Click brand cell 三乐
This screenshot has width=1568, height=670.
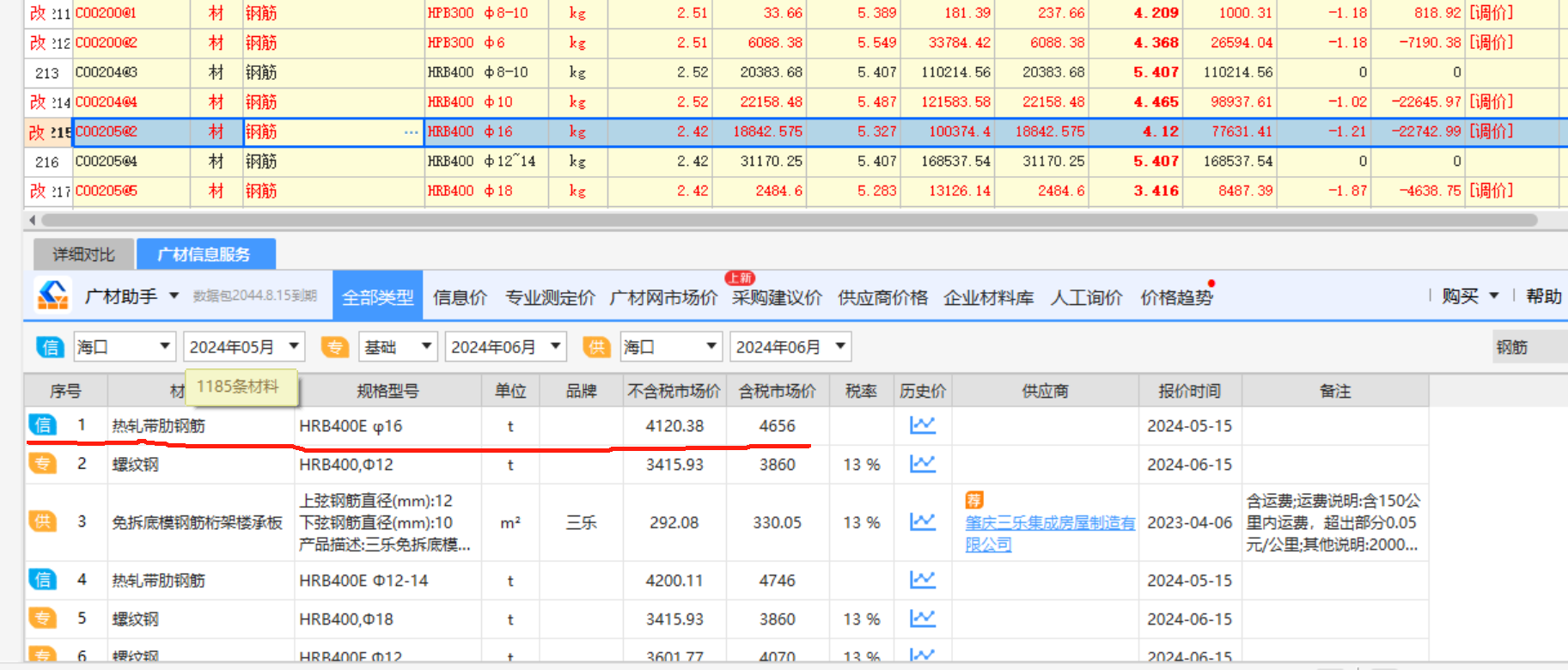click(x=582, y=522)
